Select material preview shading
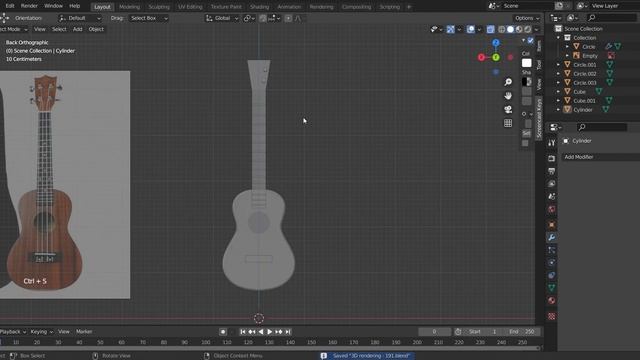The height and width of the screenshot is (360, 640). click(x=519, y=29)
